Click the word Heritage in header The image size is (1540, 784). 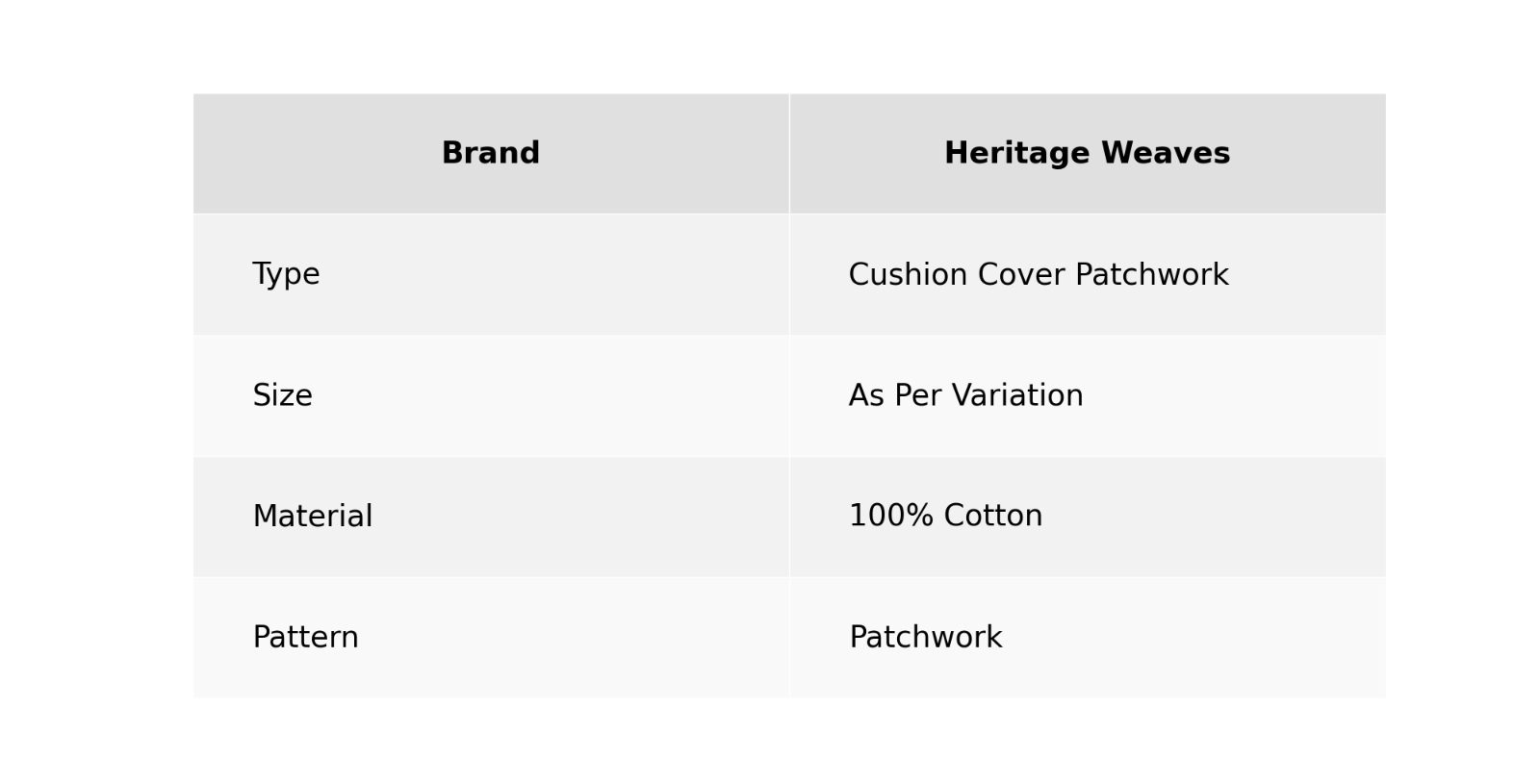coord(1017,154)
